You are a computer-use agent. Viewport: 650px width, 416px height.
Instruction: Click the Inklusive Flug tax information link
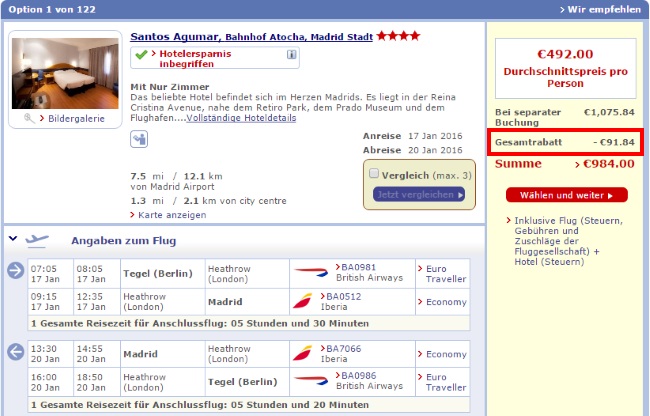[x=568, y=241]
